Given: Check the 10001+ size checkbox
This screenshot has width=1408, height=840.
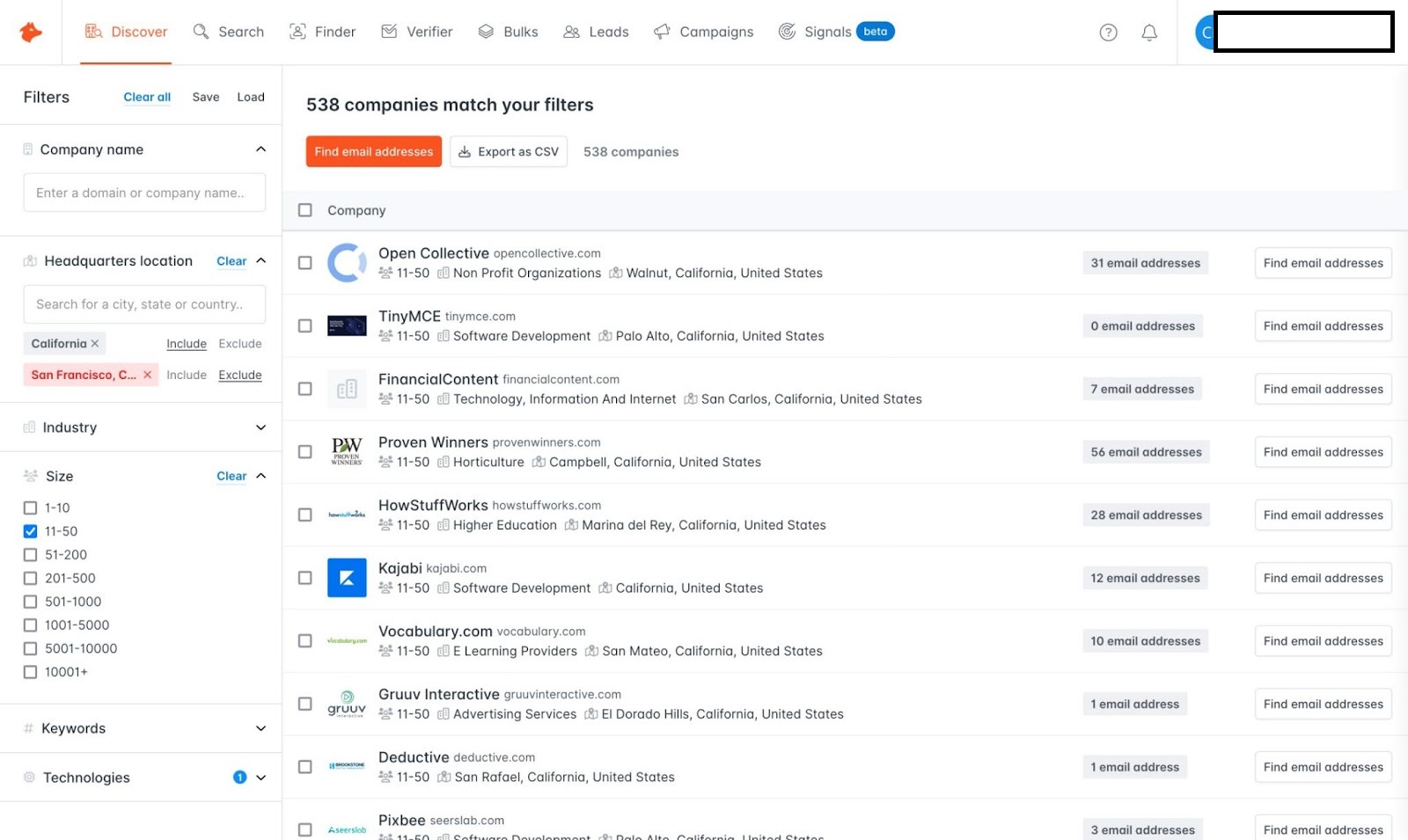Looking at the screenshot, I should [31, 672].
